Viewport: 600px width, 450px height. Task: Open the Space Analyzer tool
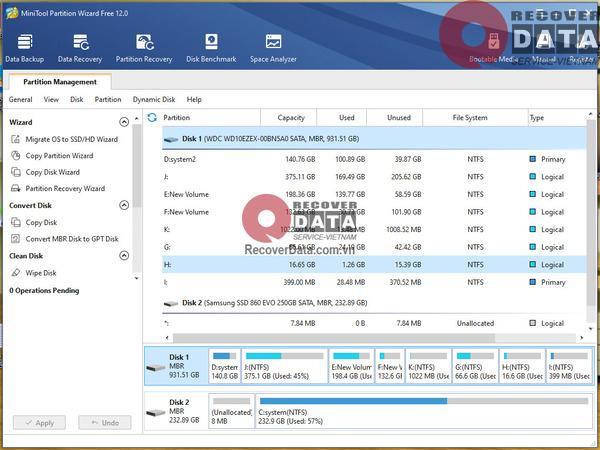click(273, 48)
